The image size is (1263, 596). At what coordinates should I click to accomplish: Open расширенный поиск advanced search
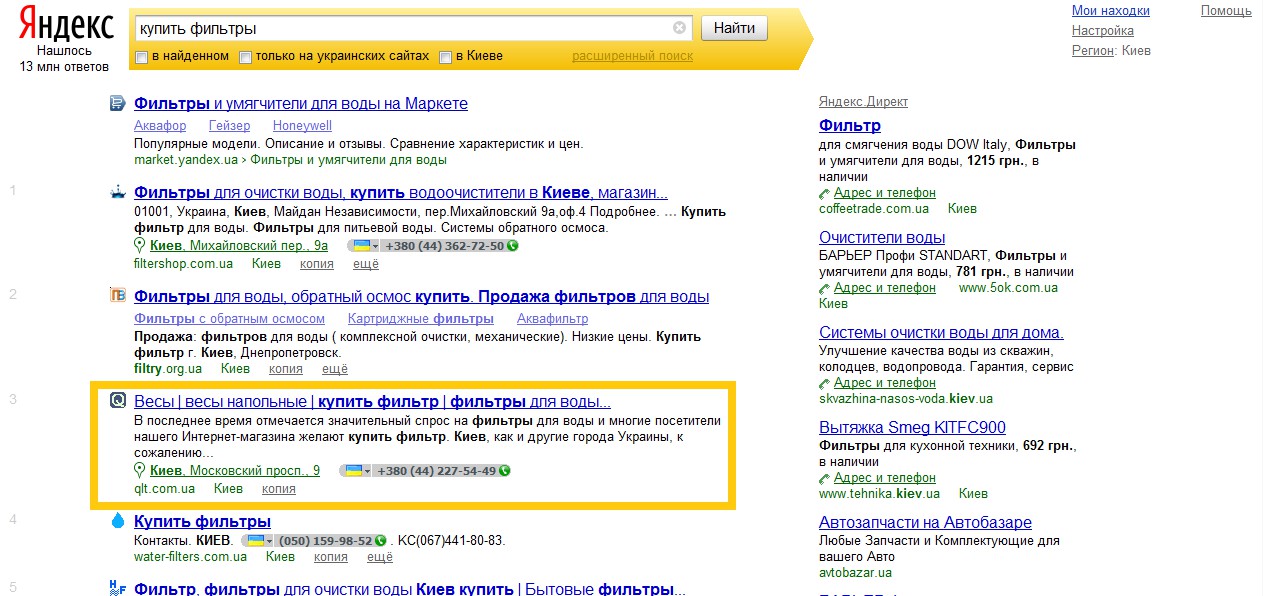tap(632, 56)
